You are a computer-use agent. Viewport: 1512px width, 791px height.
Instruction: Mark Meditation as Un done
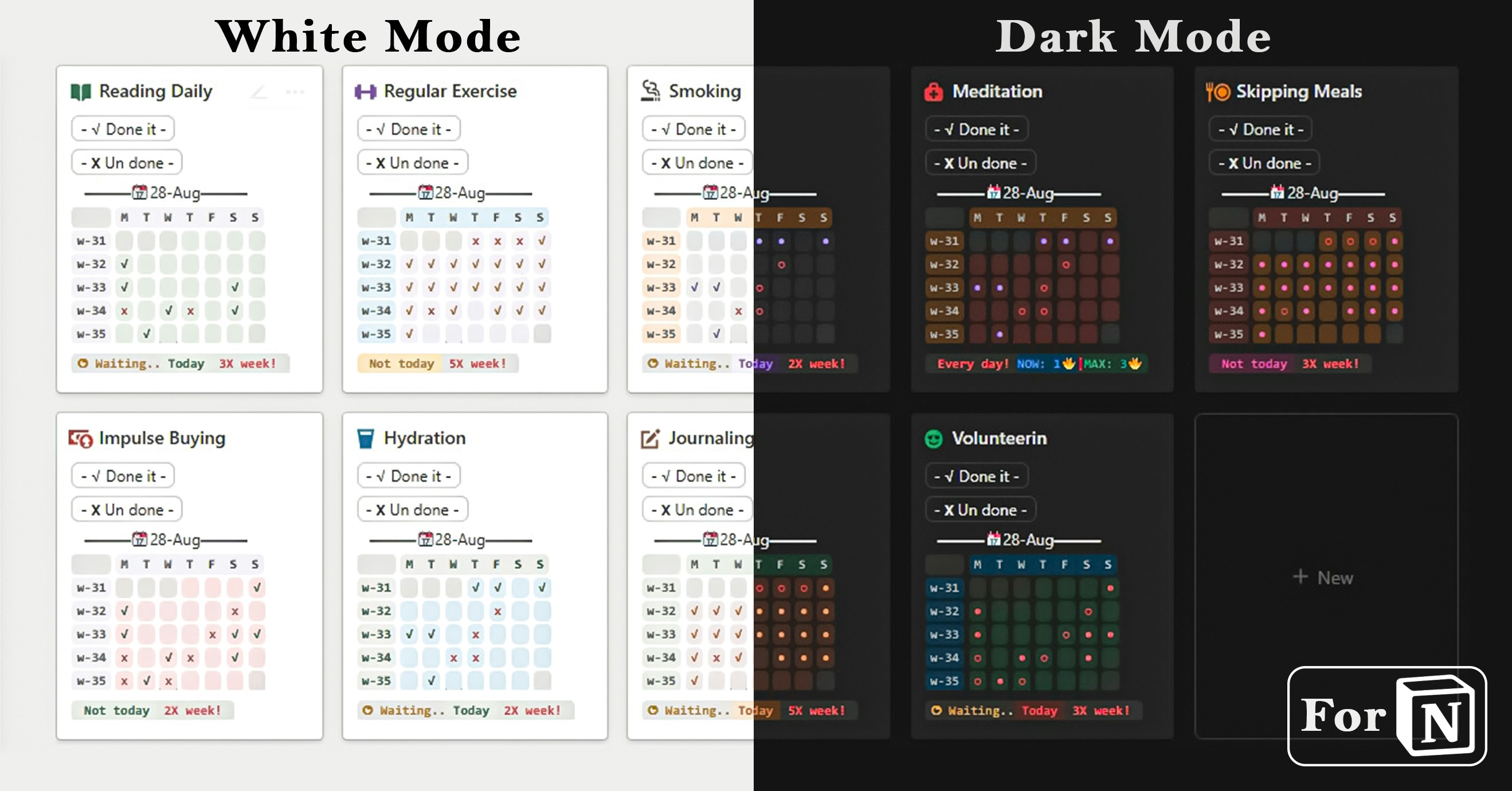(980, 163)
